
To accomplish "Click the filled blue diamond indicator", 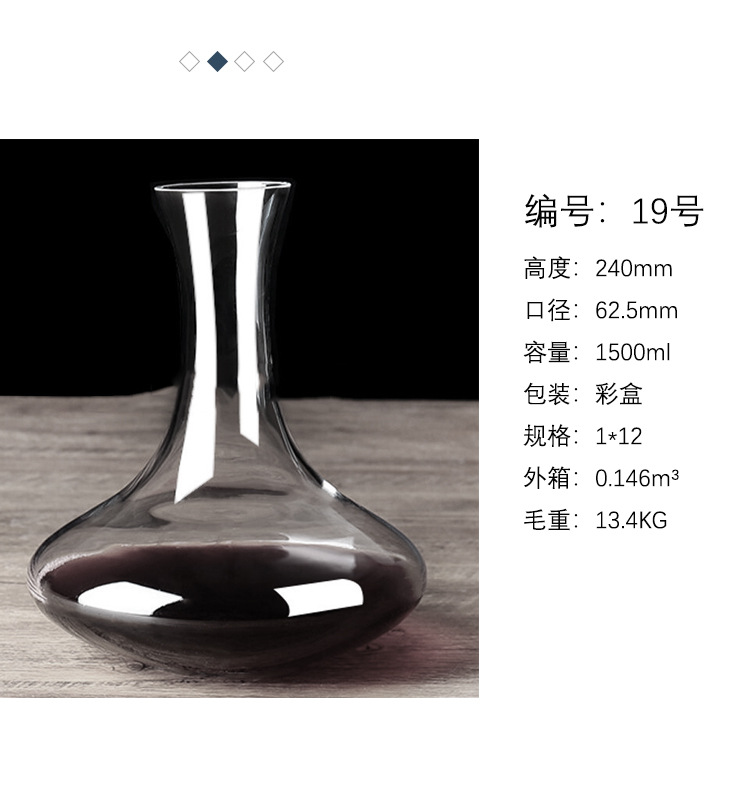I will coord(218,62).
